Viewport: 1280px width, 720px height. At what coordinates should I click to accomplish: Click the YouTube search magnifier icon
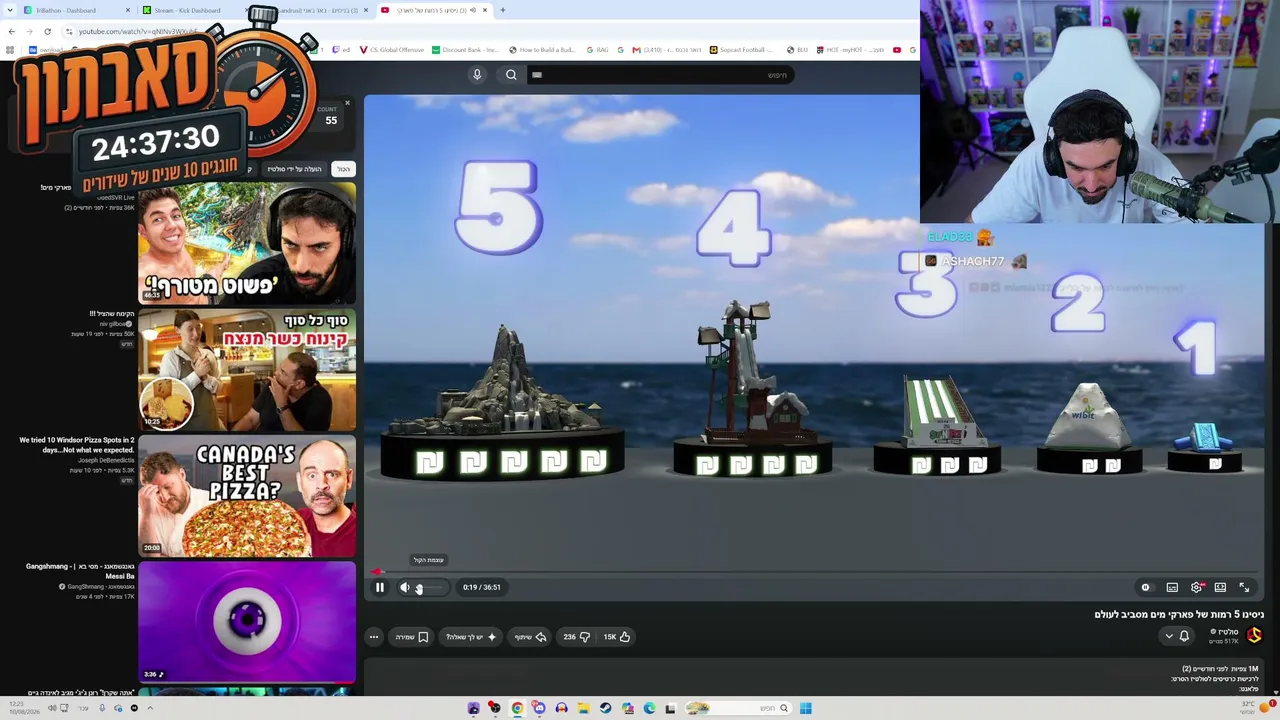coord(511,75)
